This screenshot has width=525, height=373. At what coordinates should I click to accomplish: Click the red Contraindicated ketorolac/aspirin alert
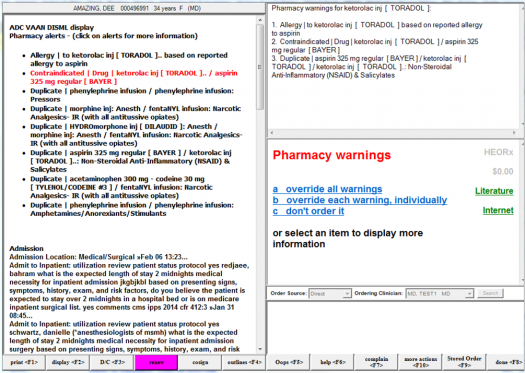tap(134, 77)
